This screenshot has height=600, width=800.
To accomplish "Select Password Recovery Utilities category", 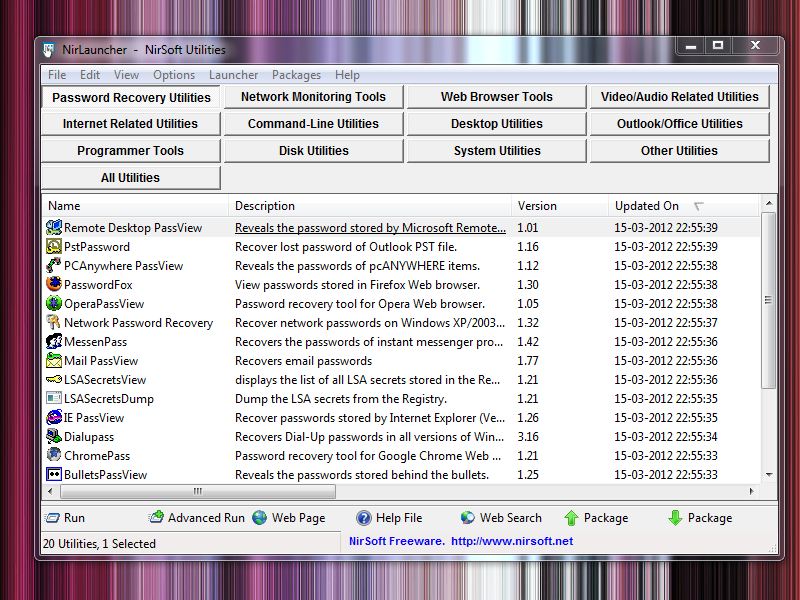I will pyautogui.click(x=131, y=97).
